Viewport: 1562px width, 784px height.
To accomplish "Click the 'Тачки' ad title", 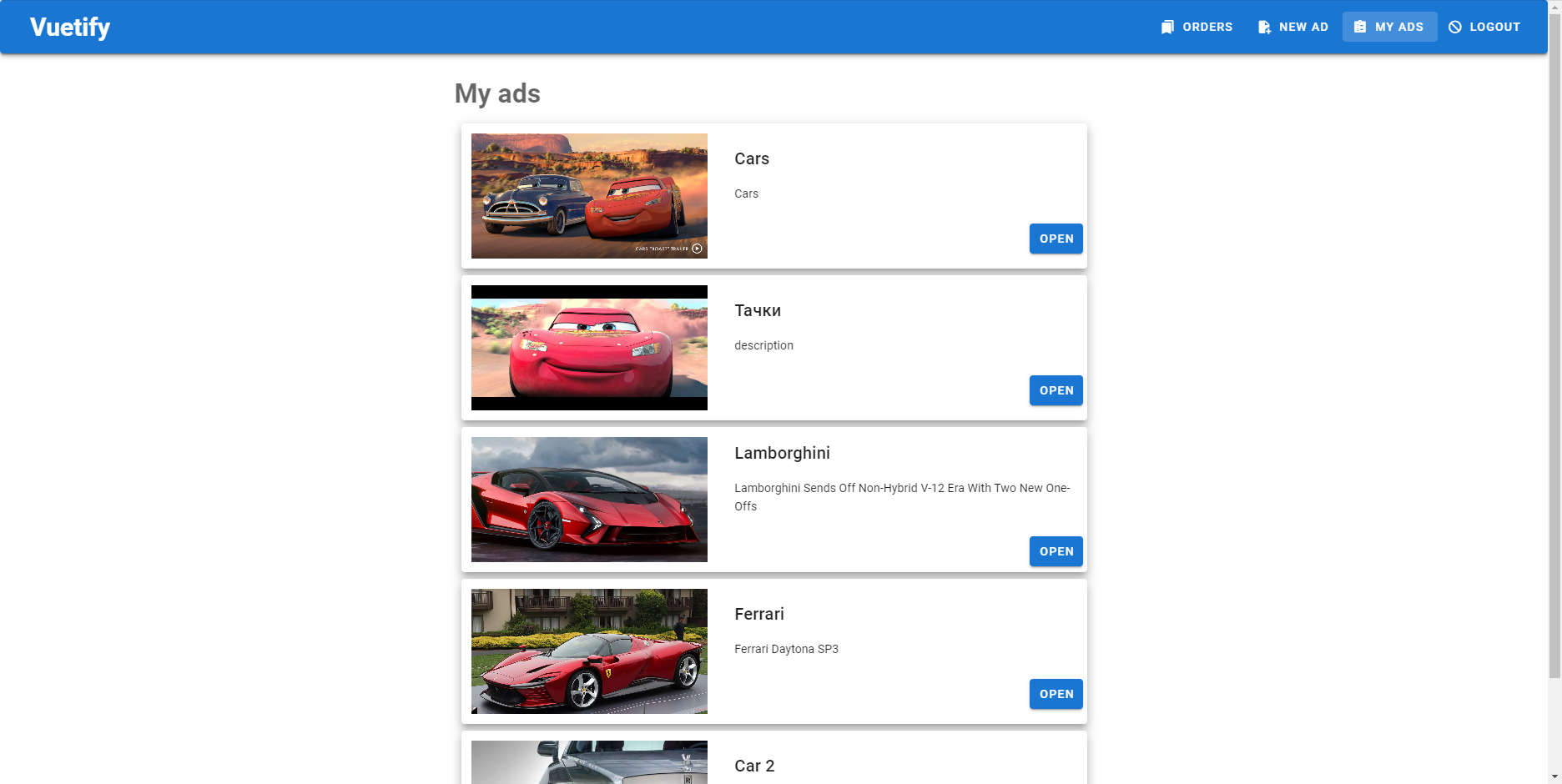I will (x=758, y=310).
